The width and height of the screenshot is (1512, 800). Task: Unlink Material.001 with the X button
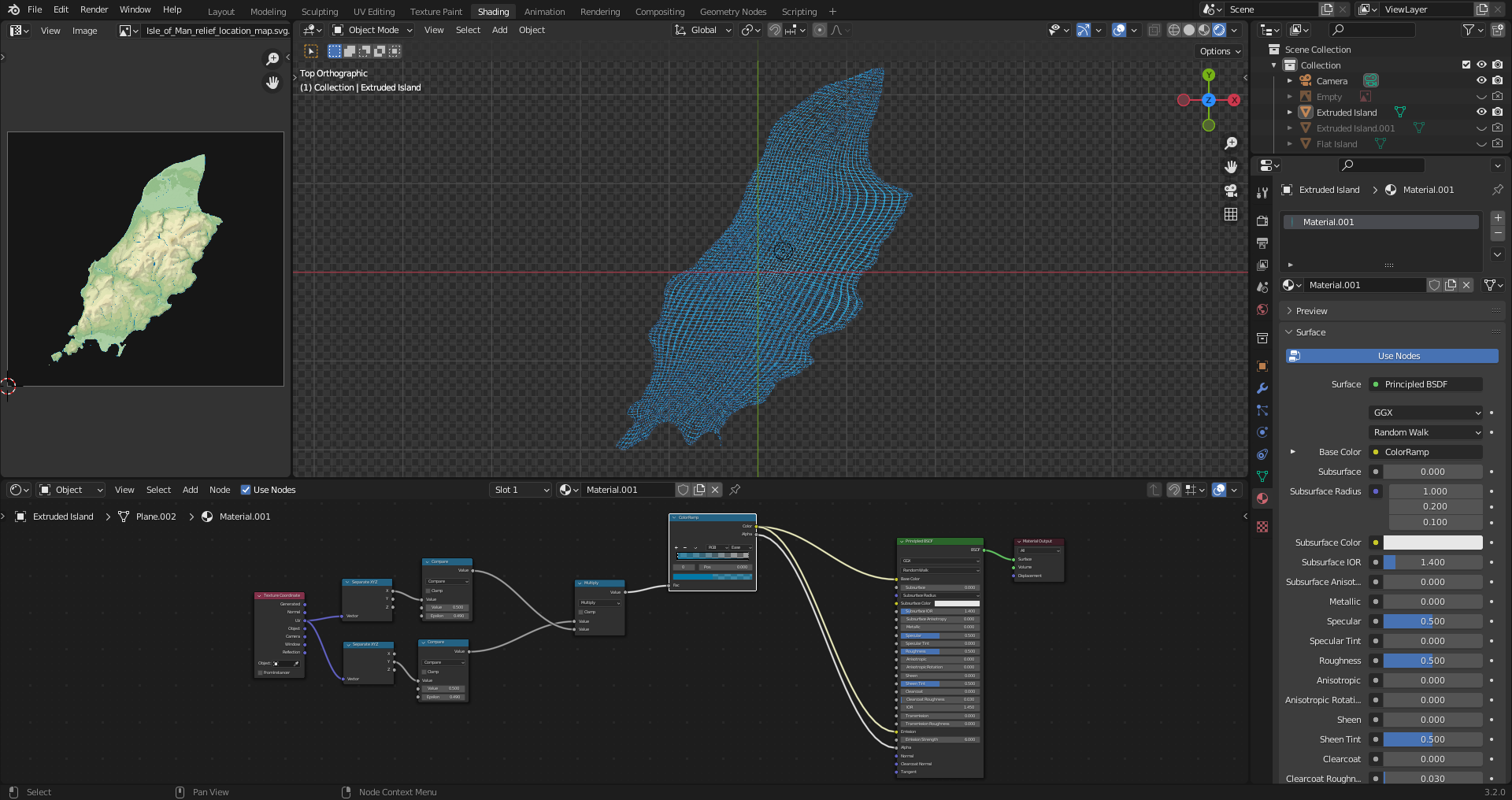[x=1466, y=285]
